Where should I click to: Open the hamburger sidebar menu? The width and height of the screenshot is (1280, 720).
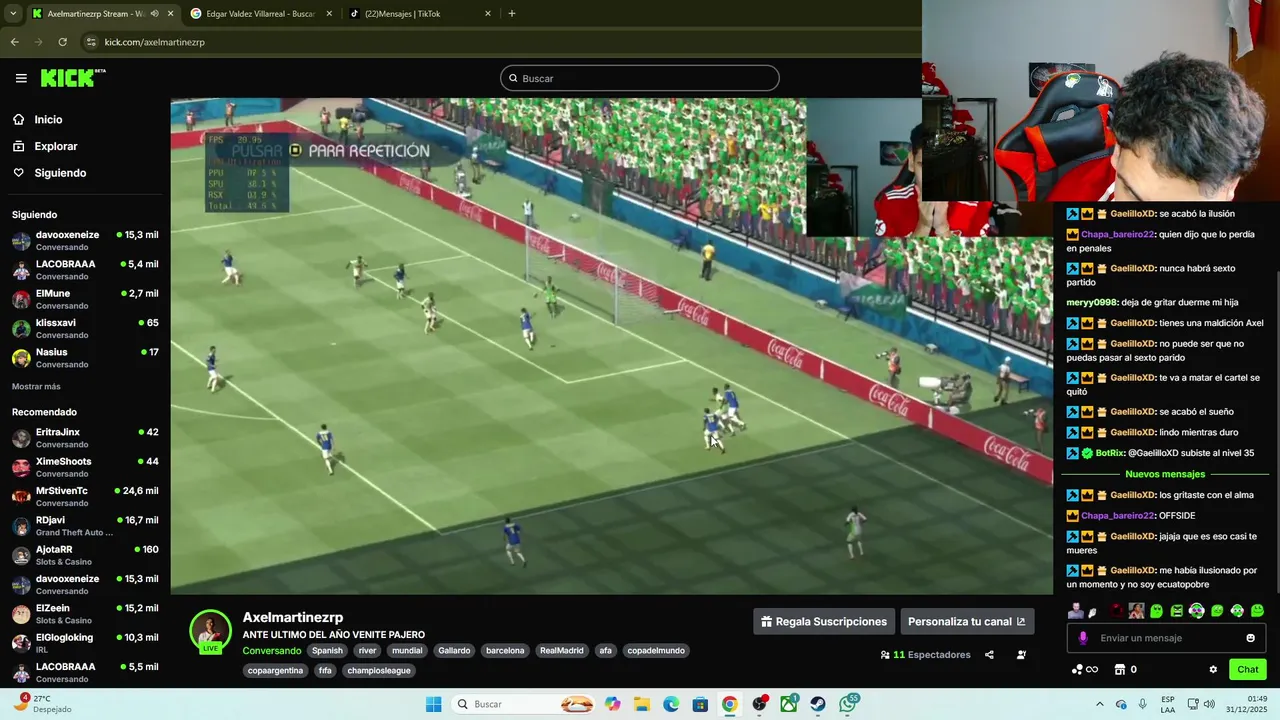point(21,78)
